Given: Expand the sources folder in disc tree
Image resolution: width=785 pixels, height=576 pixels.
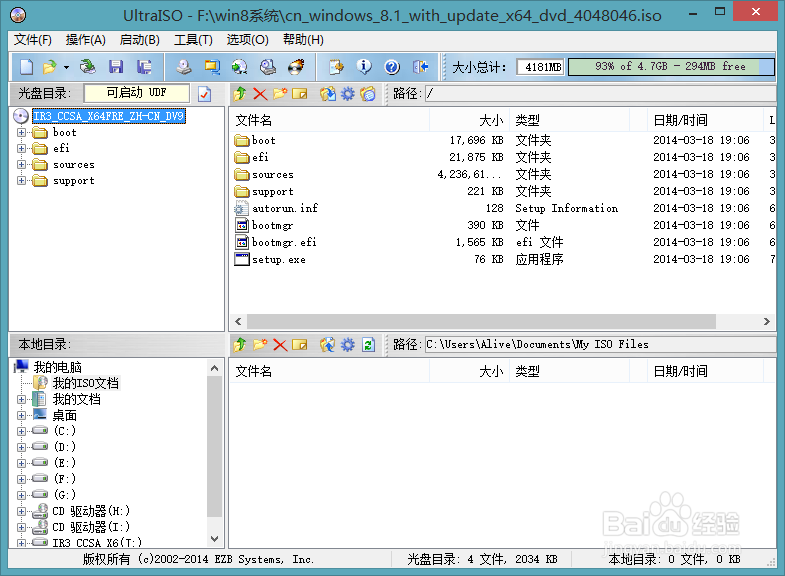Looking at the screenshot, I should coord(21,165).
